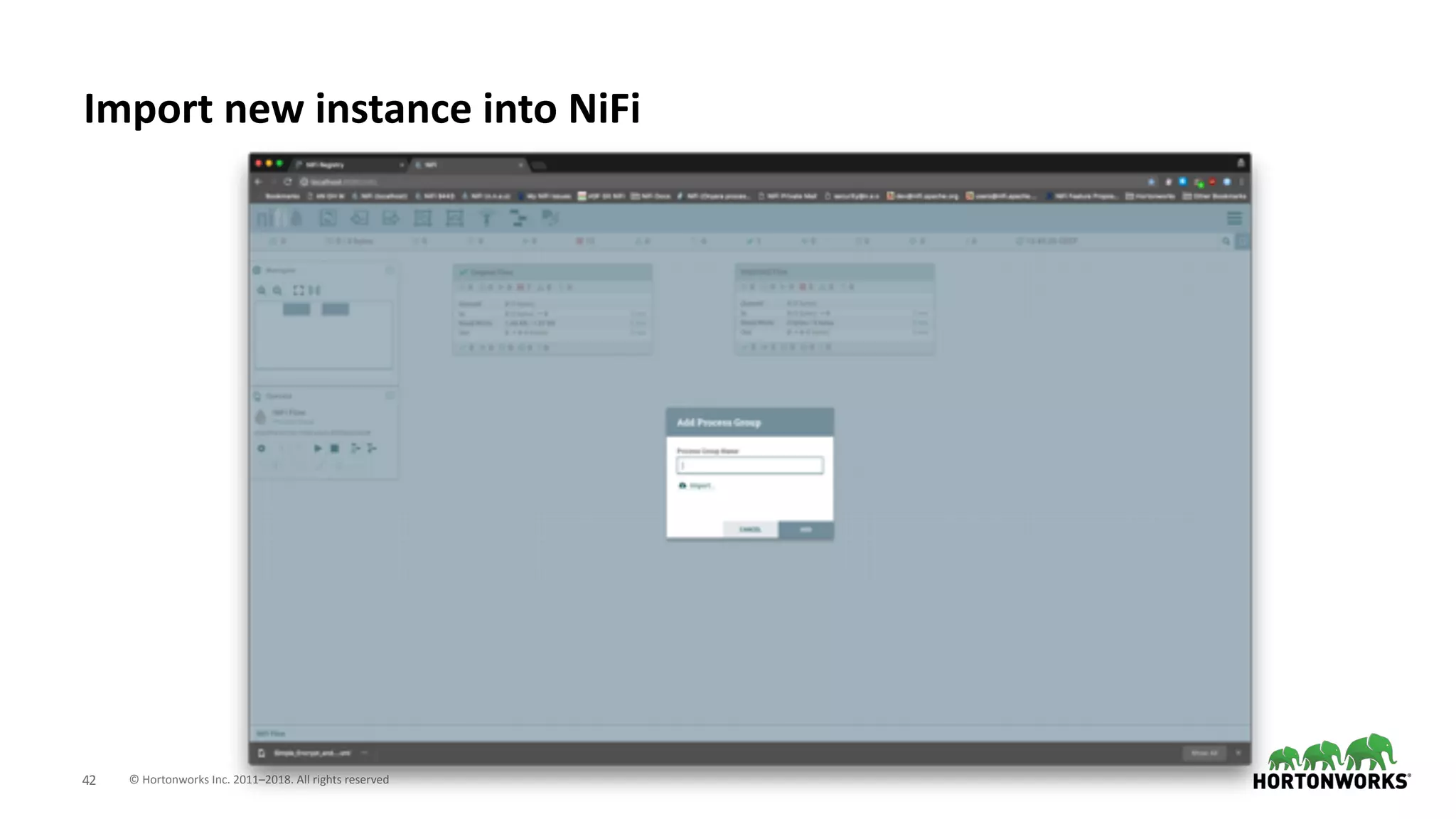Switch to the NiFi Registry browser tab

coord(348,165)
